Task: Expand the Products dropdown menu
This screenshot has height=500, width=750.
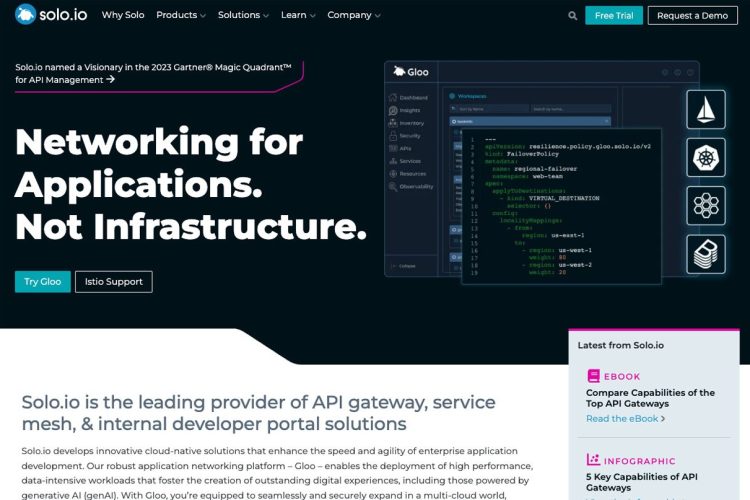Action: (181, 15)
